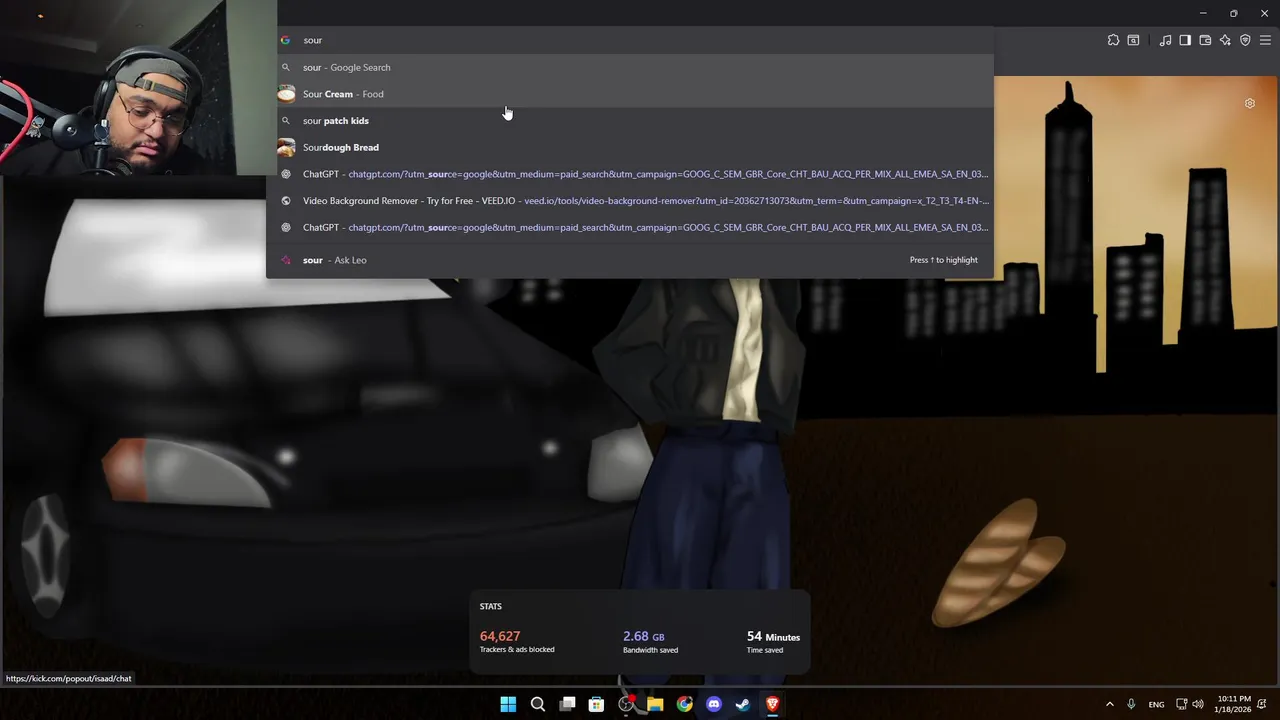This screenshot has height=720, width=1280.
Task: Open the Windows Start button
Action: pos(508,704)
